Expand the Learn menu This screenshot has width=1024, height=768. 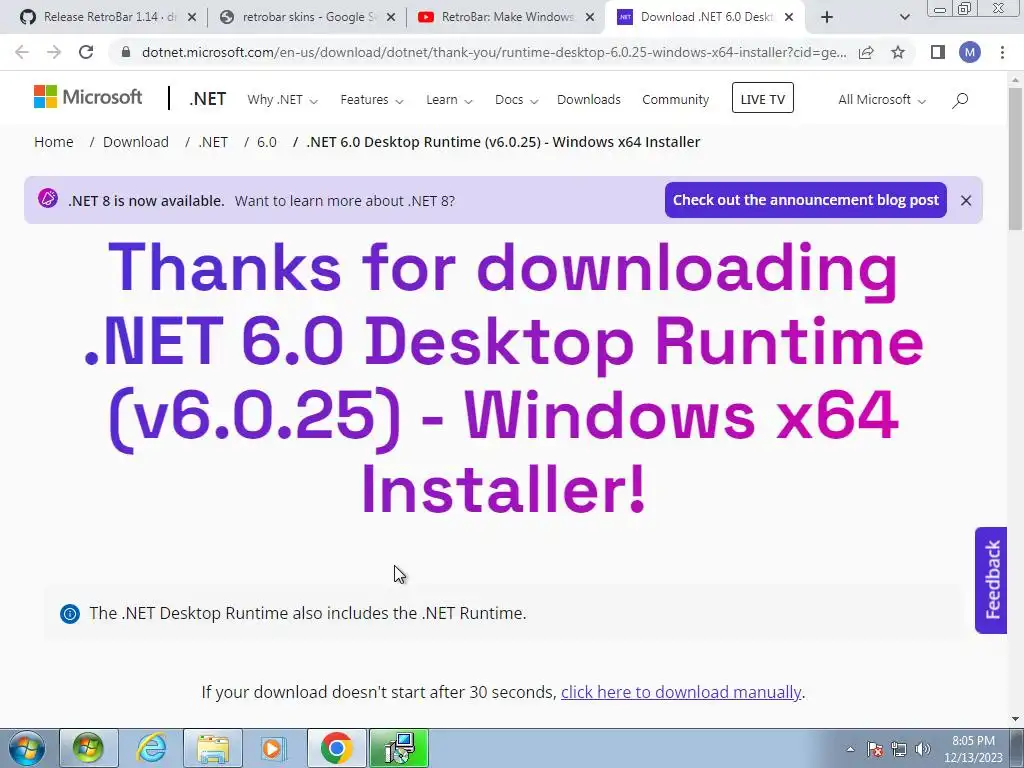pos(449,100)
